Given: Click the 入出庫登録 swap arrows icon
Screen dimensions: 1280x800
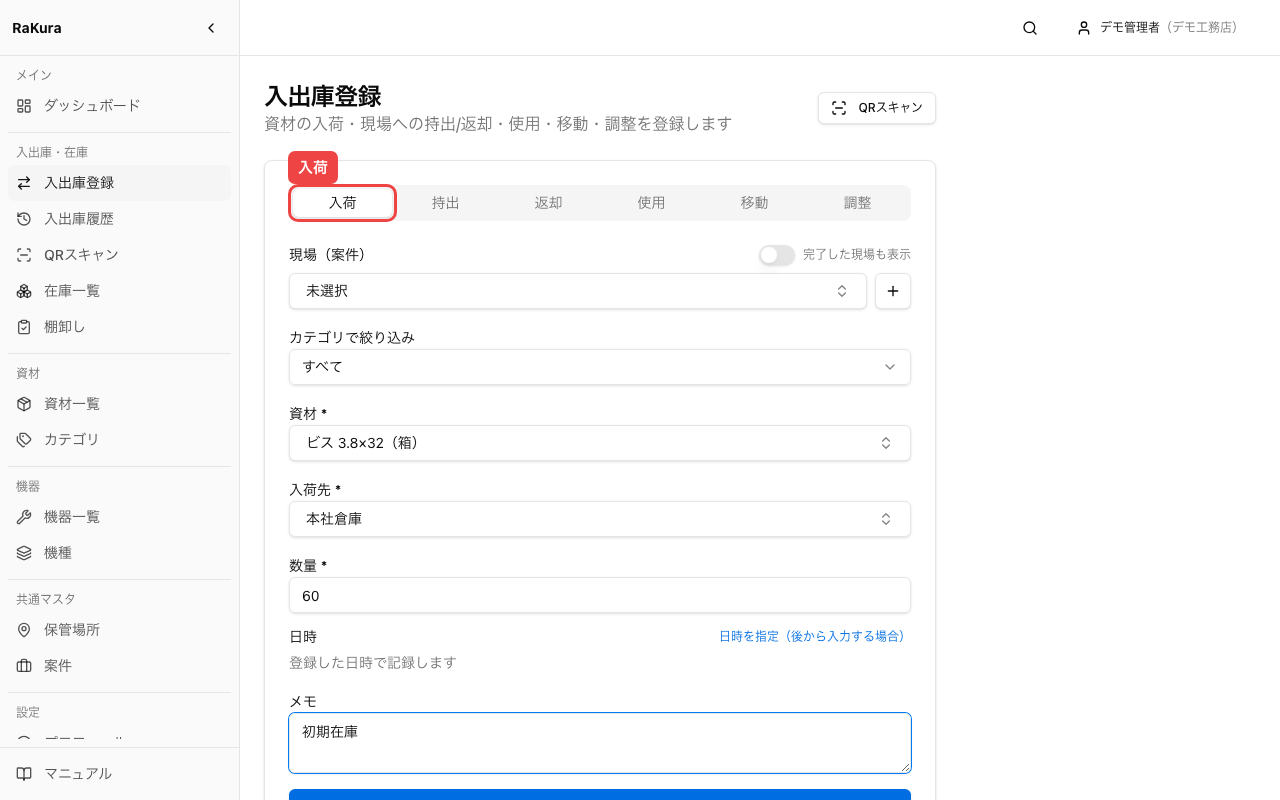Looking at the screenshot, I should [x=24, y=183].
